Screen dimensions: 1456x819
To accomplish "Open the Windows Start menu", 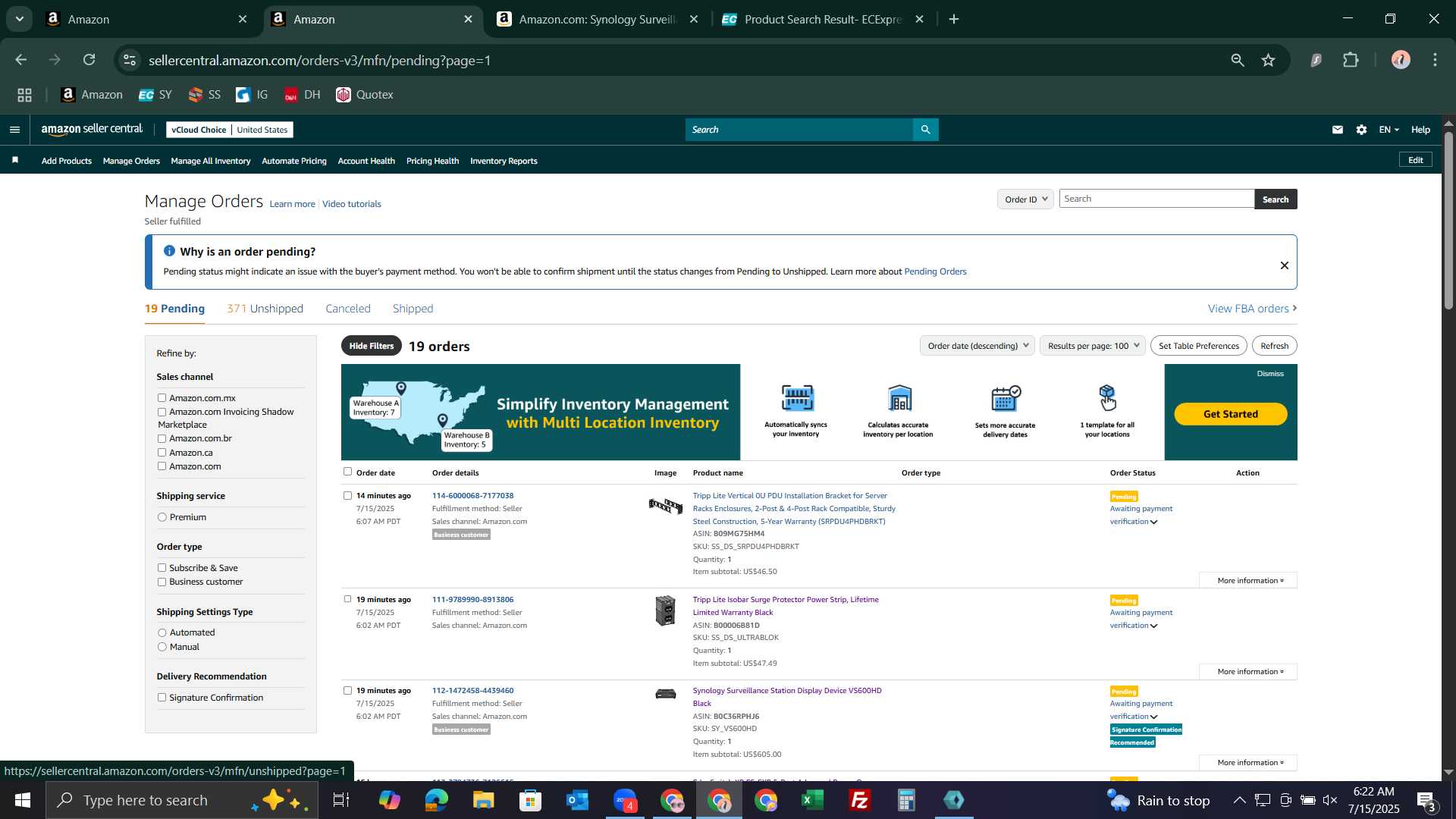I will (x=22, y=800).
